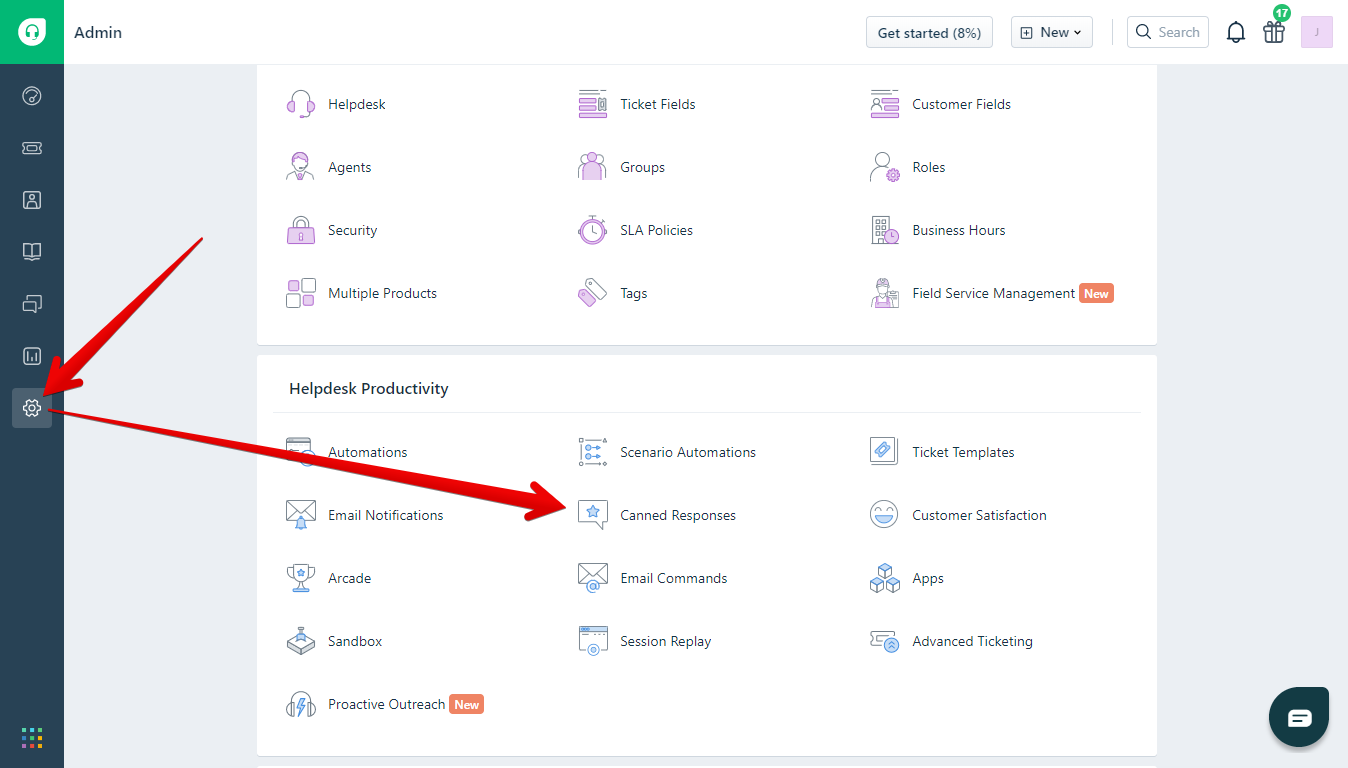The image size is (1348, 768).
Task: Open Ticket Templates link
Action: pyautogui.click(x=964, y=452)
